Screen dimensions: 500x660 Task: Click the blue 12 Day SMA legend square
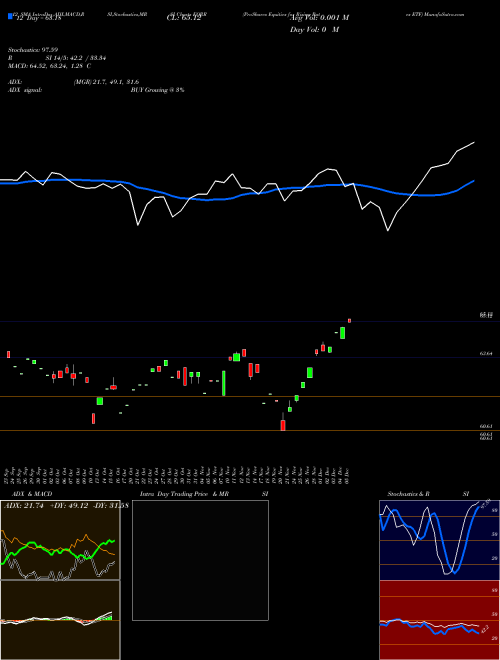click(10, 16)
